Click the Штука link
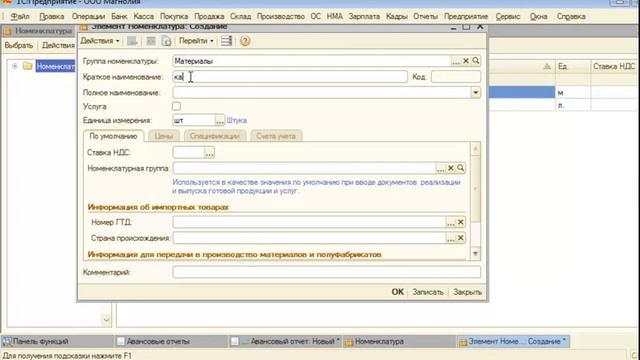Viewport: 640px width, 360px height. 237,120
